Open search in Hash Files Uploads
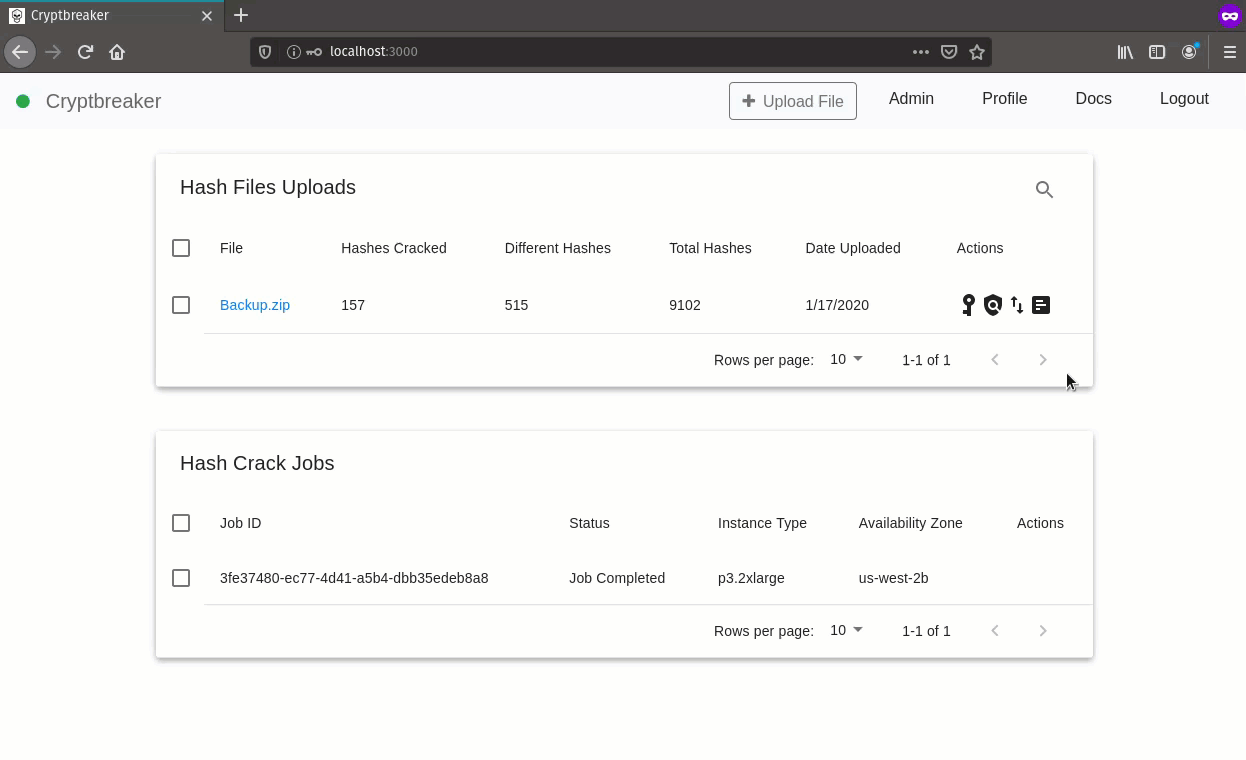Screen dimensions: 1246x760 tap(1044, 189)
